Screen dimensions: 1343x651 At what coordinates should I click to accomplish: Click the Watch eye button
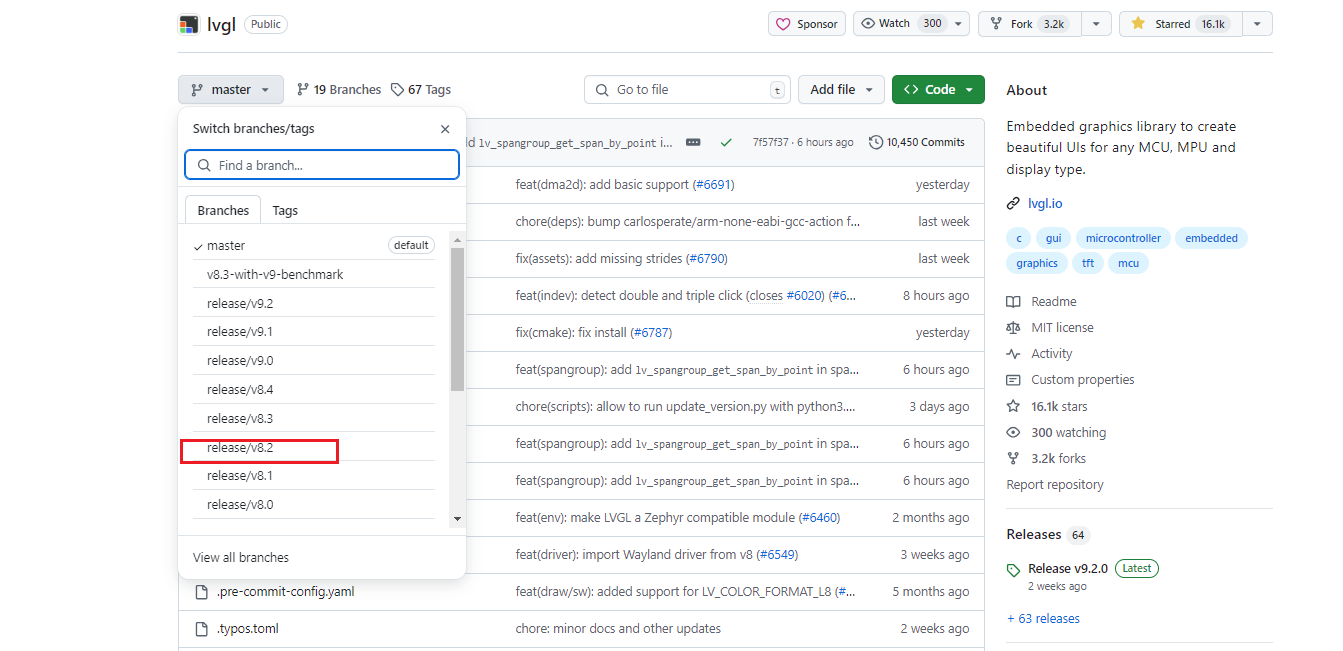(901, 24)
